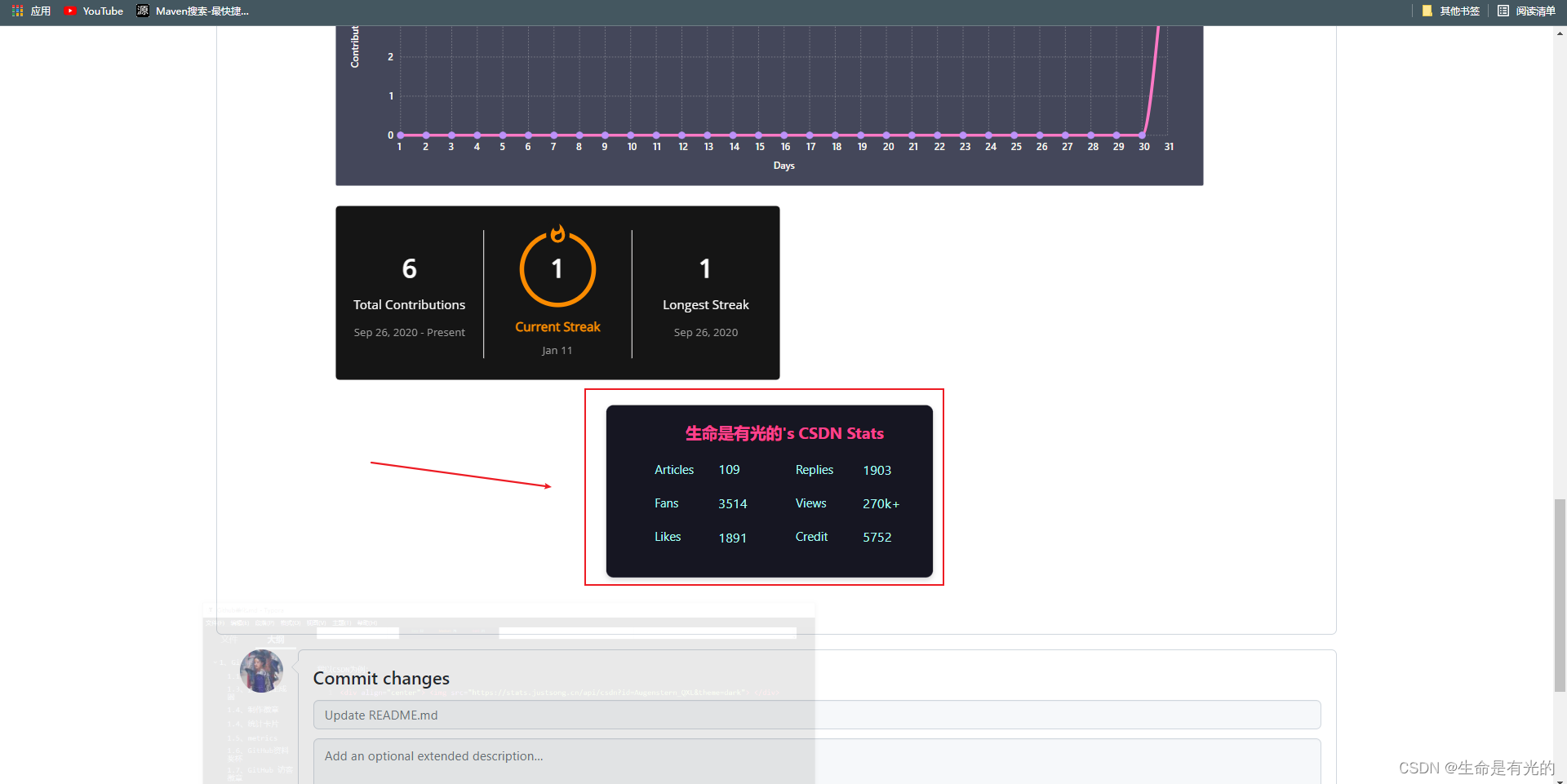Open the 其他书签 bookmarks folder

click(x=1450, y=11)
